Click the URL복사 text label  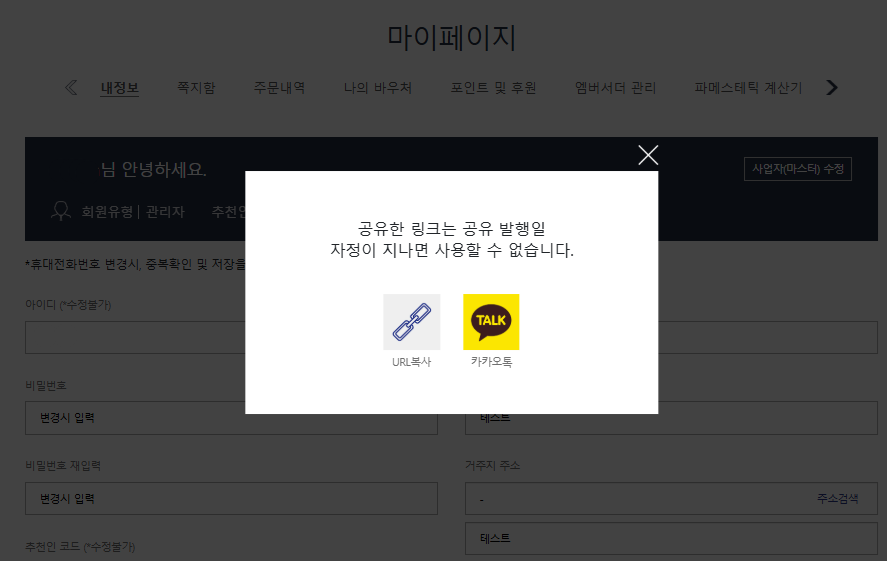point(411,362)
